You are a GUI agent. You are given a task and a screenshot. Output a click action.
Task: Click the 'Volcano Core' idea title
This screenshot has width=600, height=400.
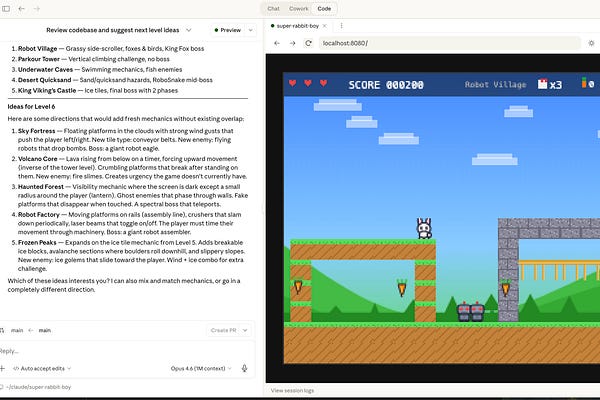(38, 159)
